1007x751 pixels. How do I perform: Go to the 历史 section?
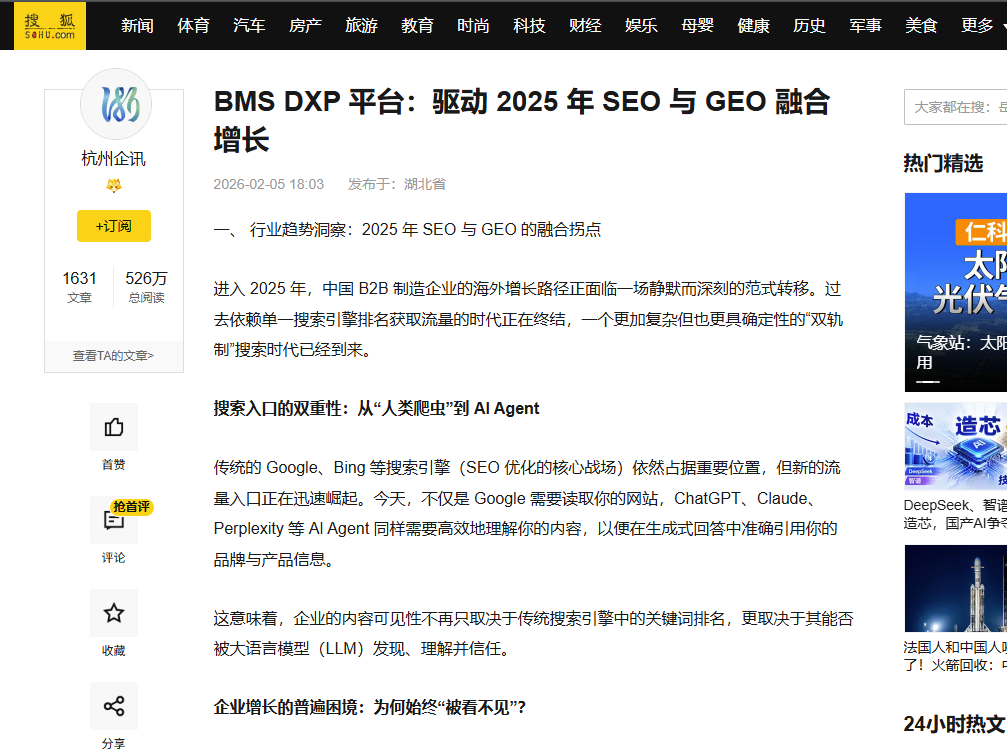click(809, 26)
